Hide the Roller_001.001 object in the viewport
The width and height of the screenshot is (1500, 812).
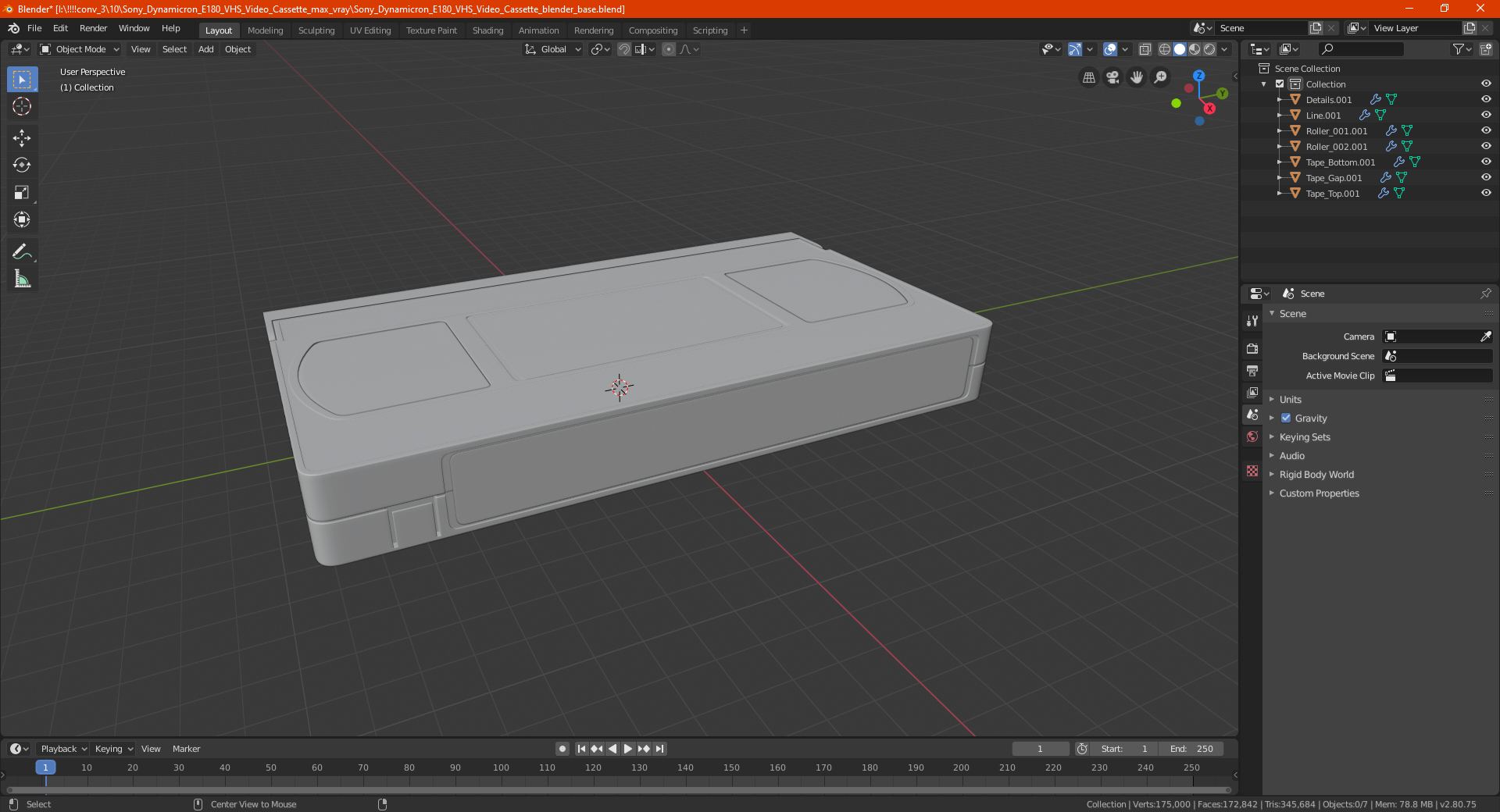pyautogui.click(x=1486, y=130)
